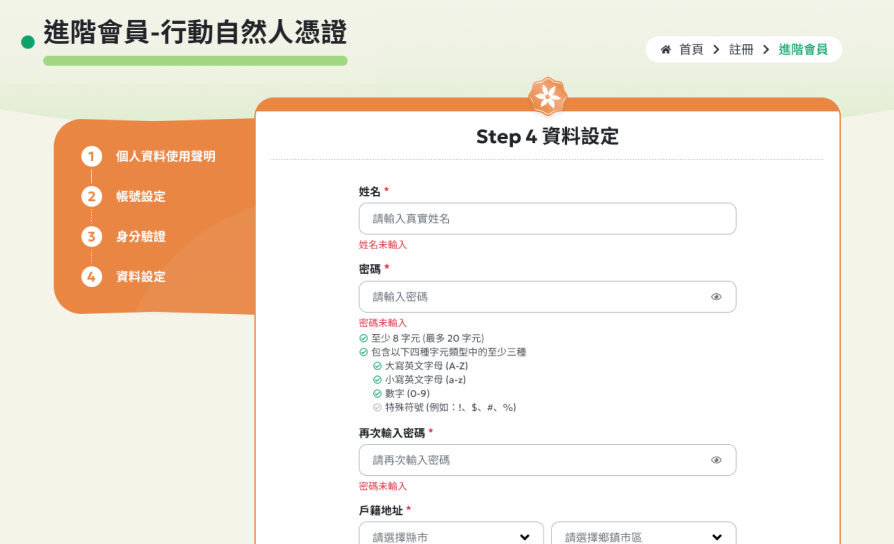Screen dimensions: 894x544
Task: Click step 1 circle number icon
Action: click(x=92, y=157)
